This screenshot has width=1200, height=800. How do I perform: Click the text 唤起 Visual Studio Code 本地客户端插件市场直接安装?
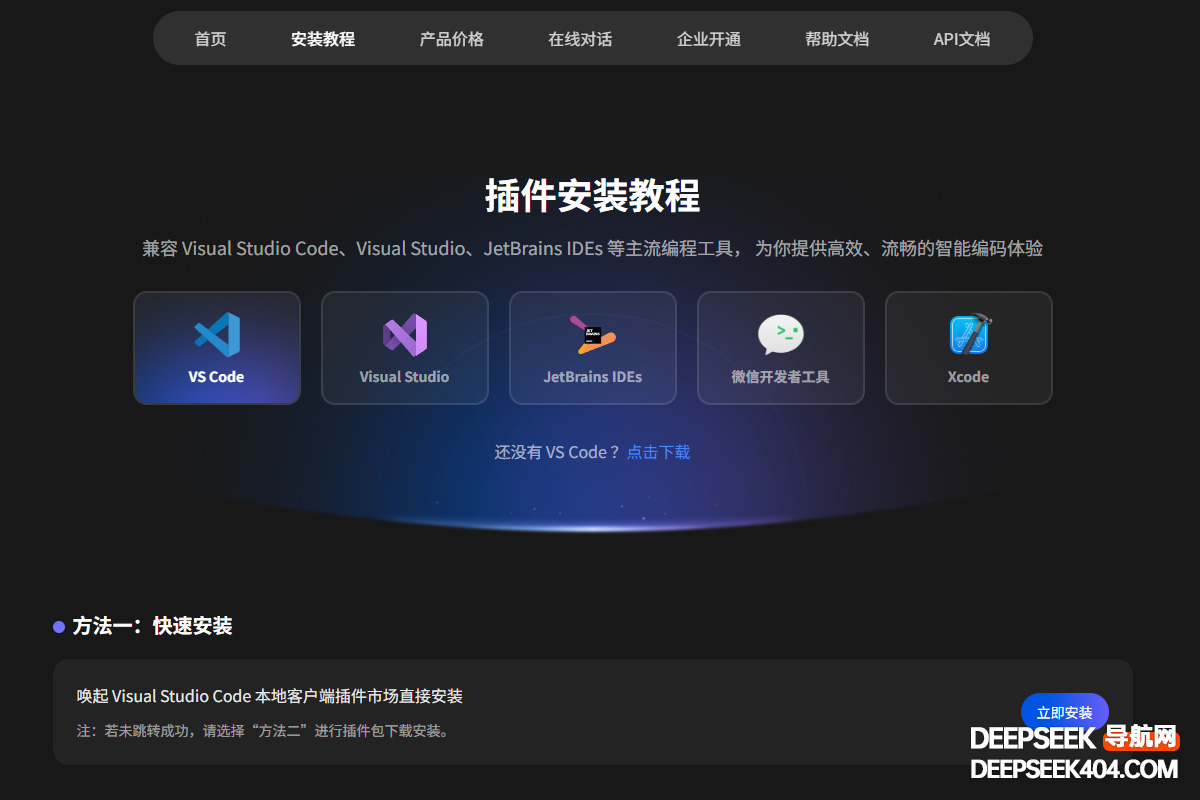(x=270, y=696)
